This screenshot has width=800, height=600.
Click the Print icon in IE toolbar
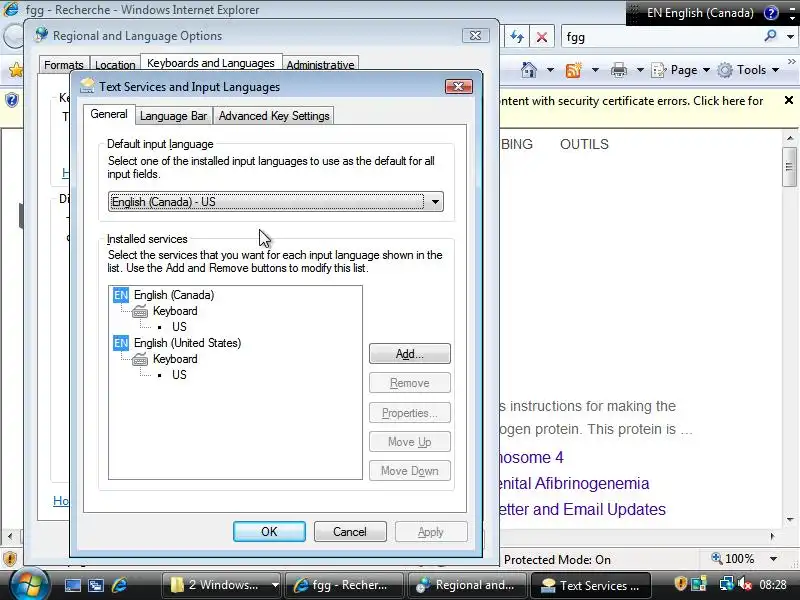pyautogui.click(x=619, y=69)
